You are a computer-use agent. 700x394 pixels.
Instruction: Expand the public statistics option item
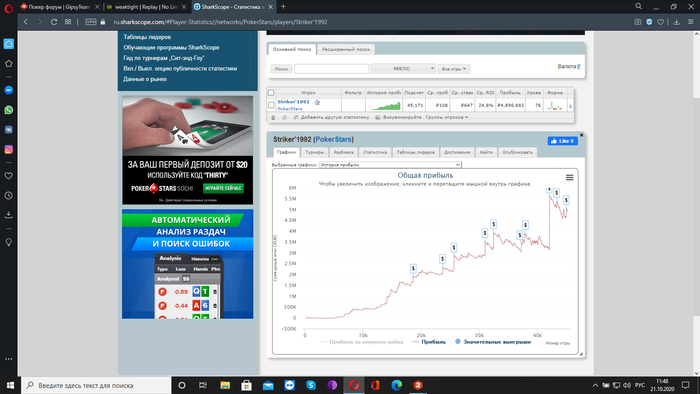(x=188, y=68)
